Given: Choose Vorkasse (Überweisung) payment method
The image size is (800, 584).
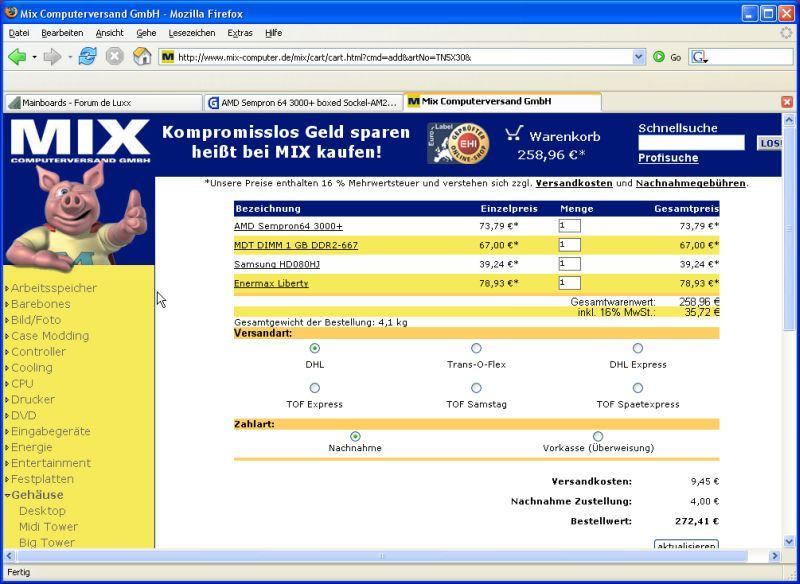Looking at the screenshot, I should click(x=598, y=437).
